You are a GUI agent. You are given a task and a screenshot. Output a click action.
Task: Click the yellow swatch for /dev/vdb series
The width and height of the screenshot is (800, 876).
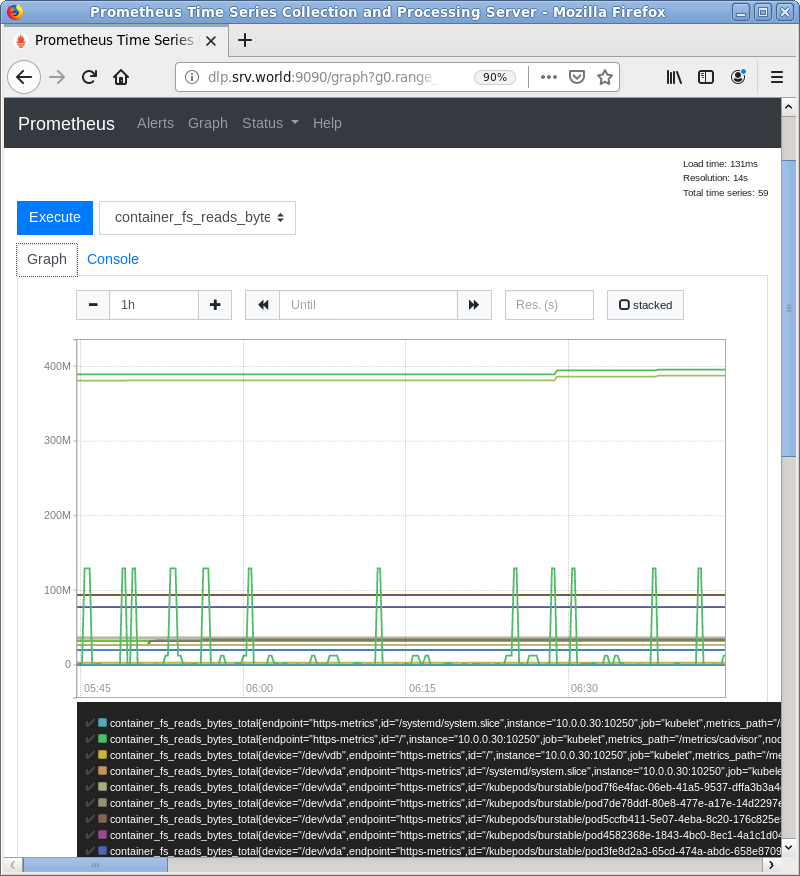102,755
